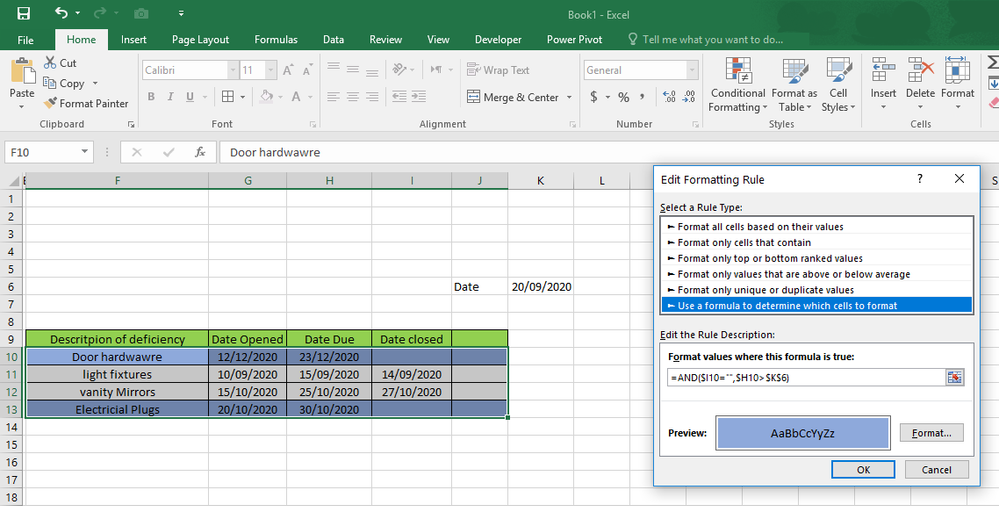Open the Page Layout tab
Viewport: 999px width, 506px height.
pos(200,40)
